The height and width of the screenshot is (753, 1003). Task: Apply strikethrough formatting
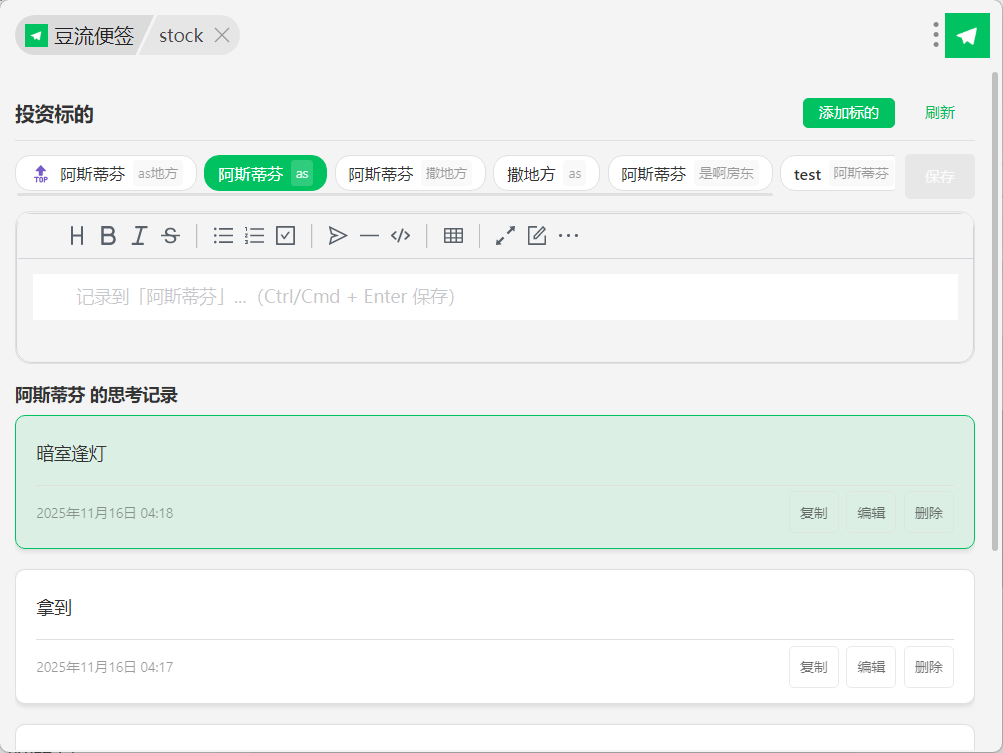click(x=170, y=236)
